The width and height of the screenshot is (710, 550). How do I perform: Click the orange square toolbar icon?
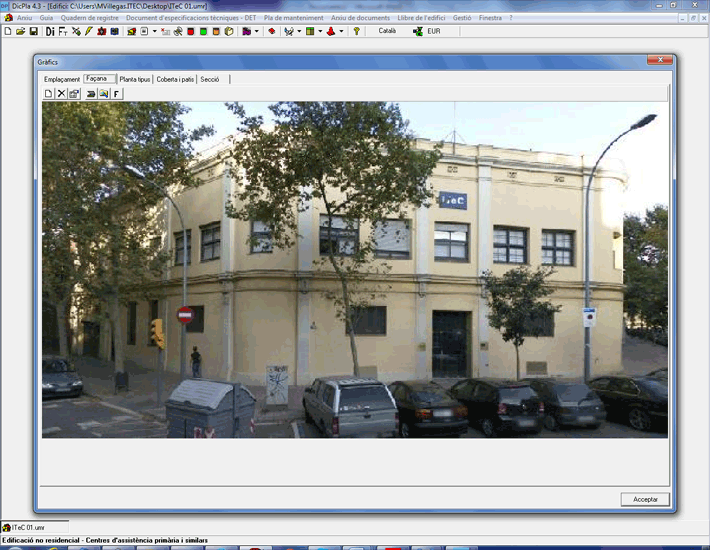(216, 31)
